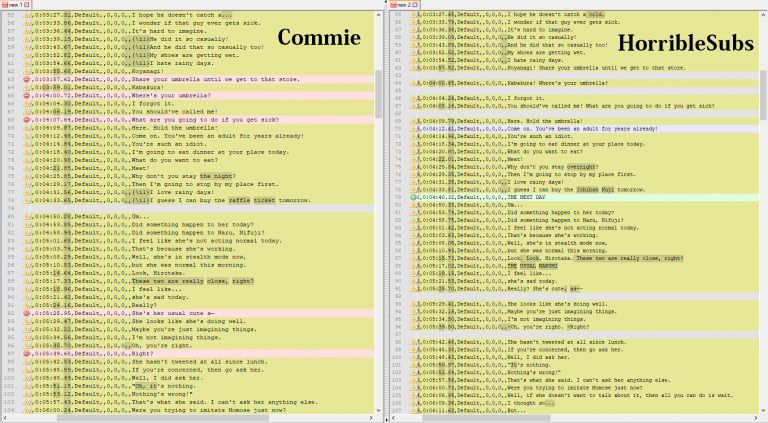This screenshot has height=423, width=768.
Task: Close the new 1 tab
Action: (x=26, y=4)
